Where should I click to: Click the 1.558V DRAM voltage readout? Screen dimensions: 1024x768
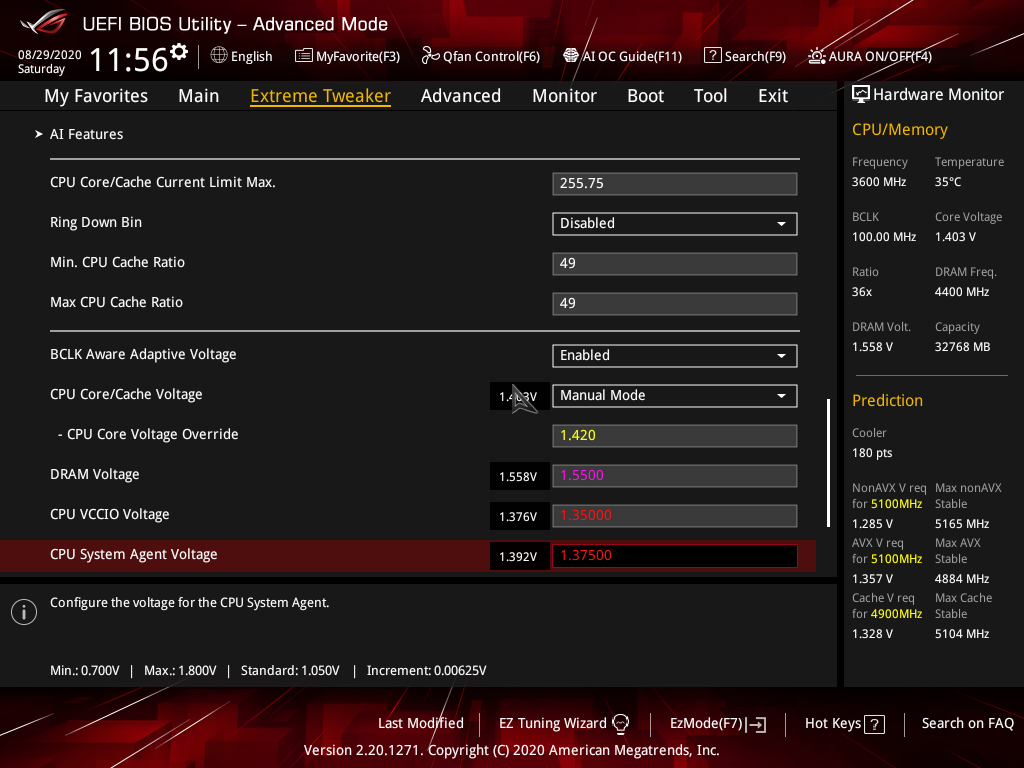click(x=519, y=476)
